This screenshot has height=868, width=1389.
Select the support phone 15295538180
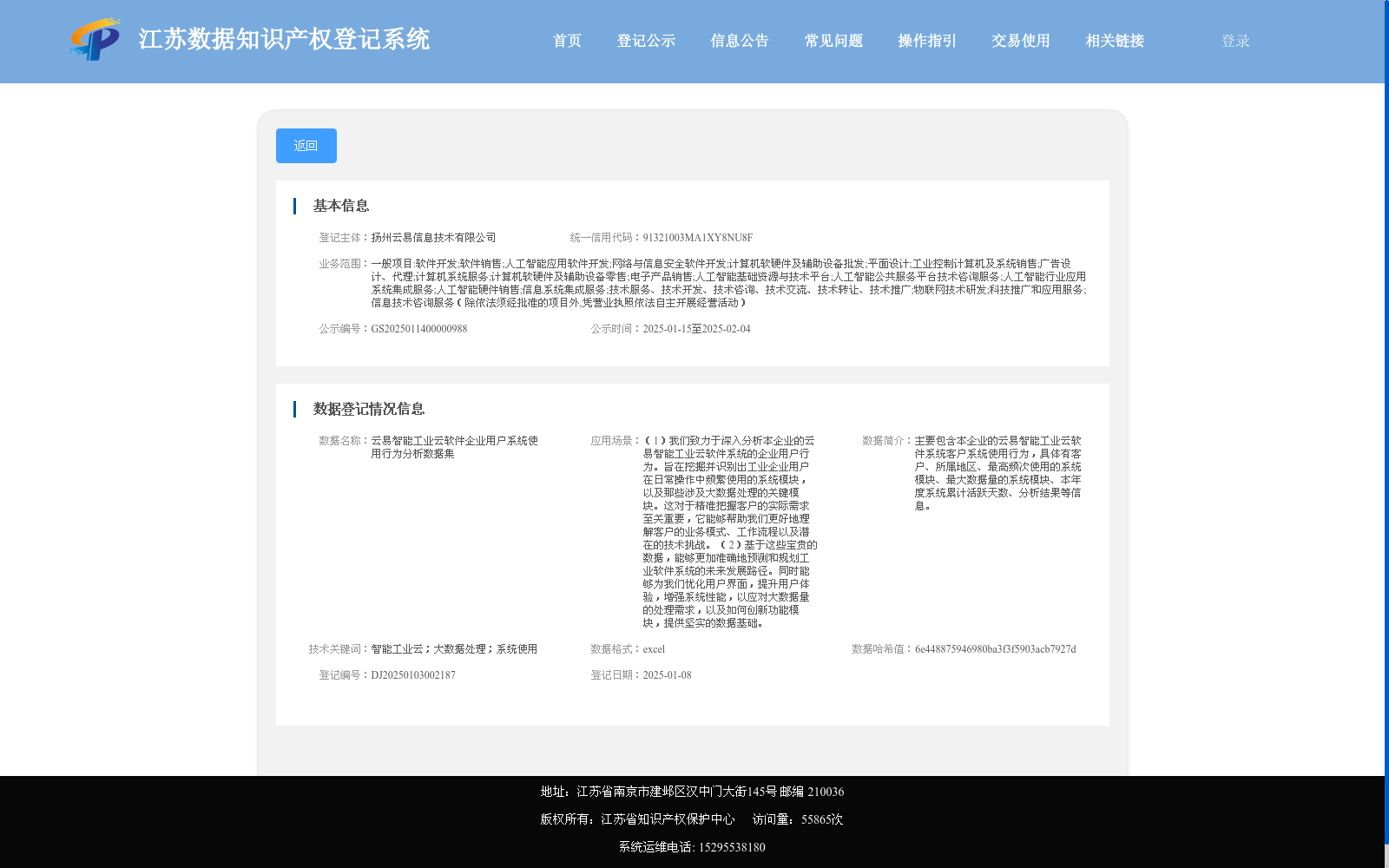point(732,847)
